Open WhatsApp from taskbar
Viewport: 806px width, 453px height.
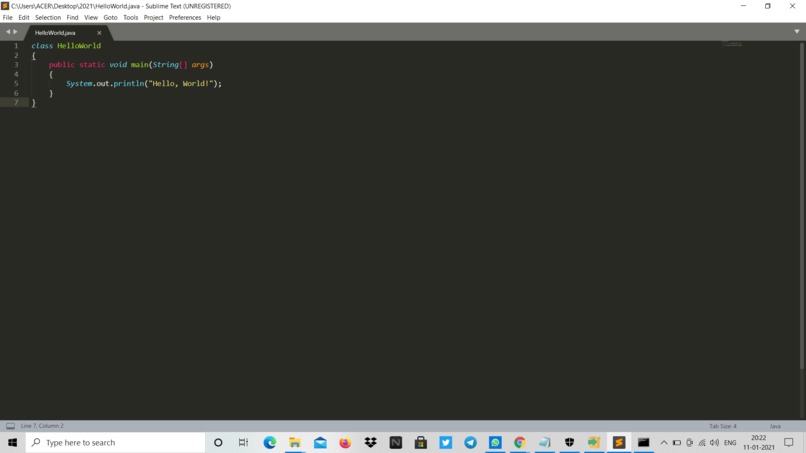coord(495,442)
